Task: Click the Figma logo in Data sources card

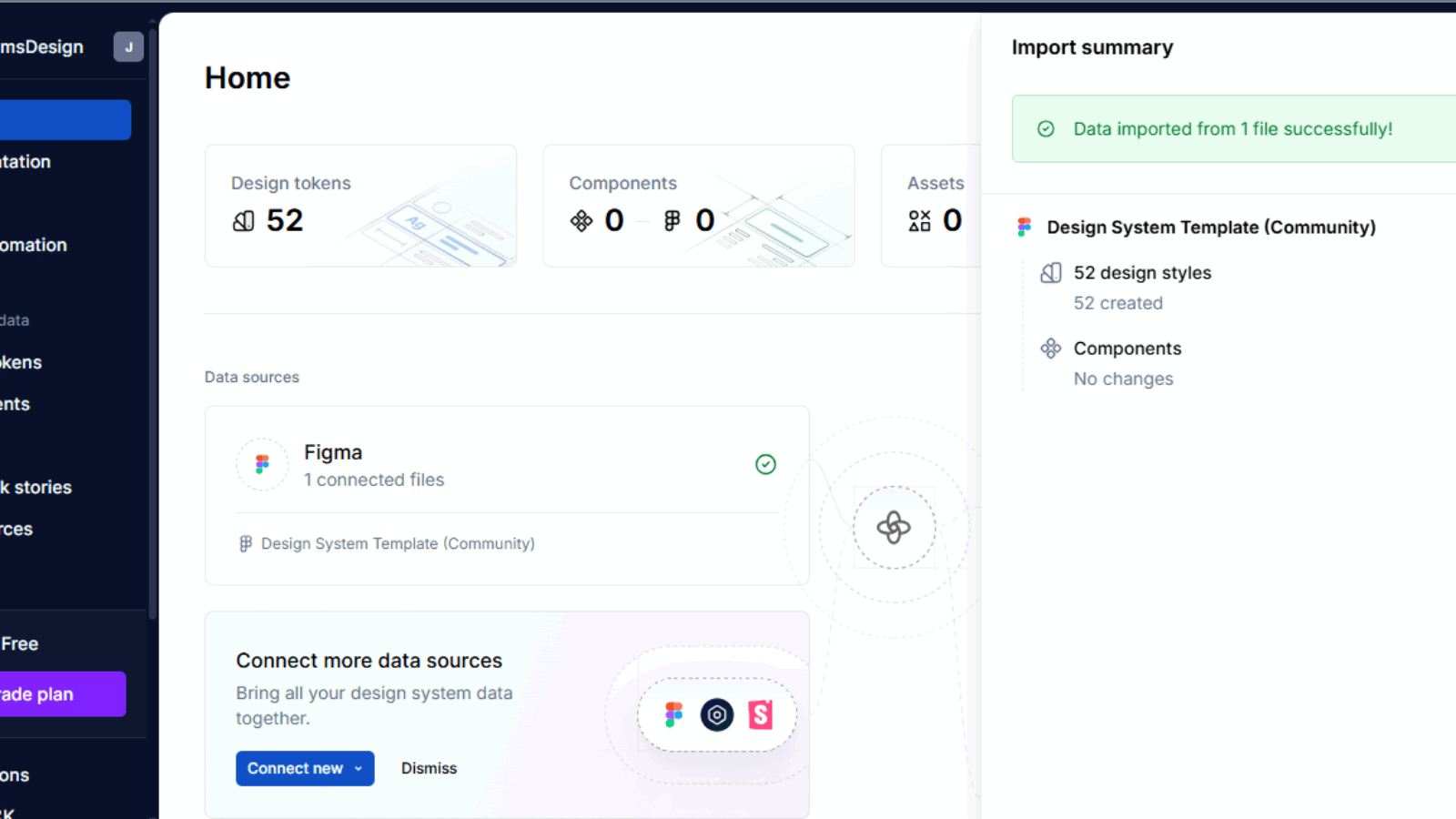Action: click(x=262, y=464)
